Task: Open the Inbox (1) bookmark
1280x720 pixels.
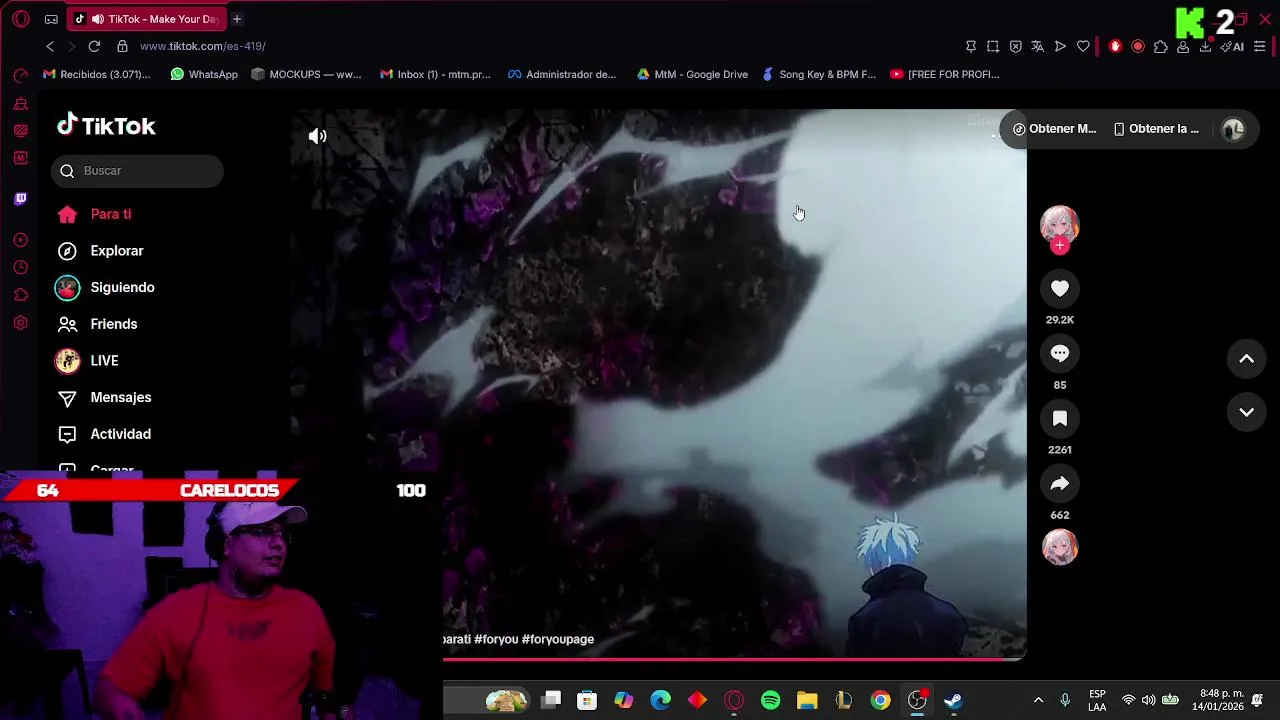Action: tap(435, 74)
